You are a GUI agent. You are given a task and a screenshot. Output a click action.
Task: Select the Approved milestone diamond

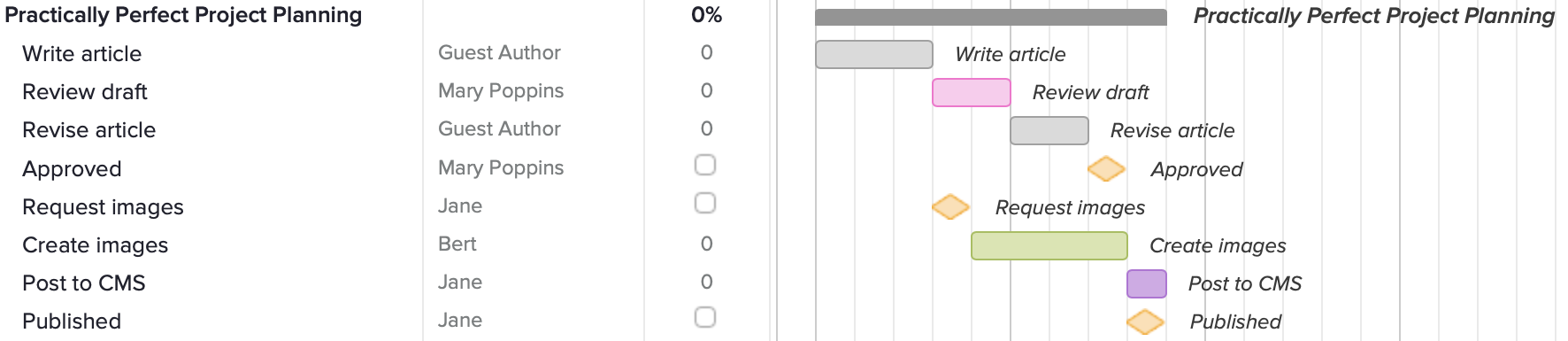click(x=1106, y=168)
